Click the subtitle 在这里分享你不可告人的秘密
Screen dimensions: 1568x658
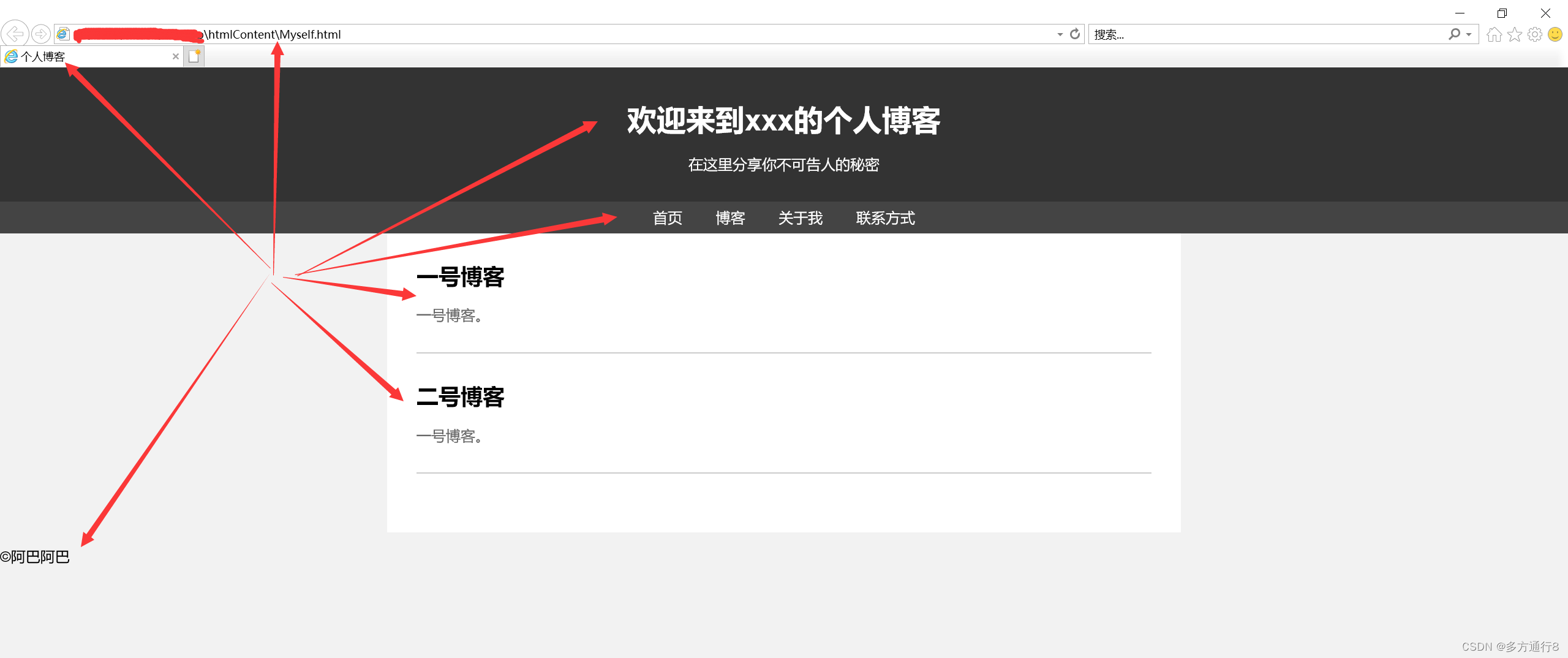click(x=784, y=165)
